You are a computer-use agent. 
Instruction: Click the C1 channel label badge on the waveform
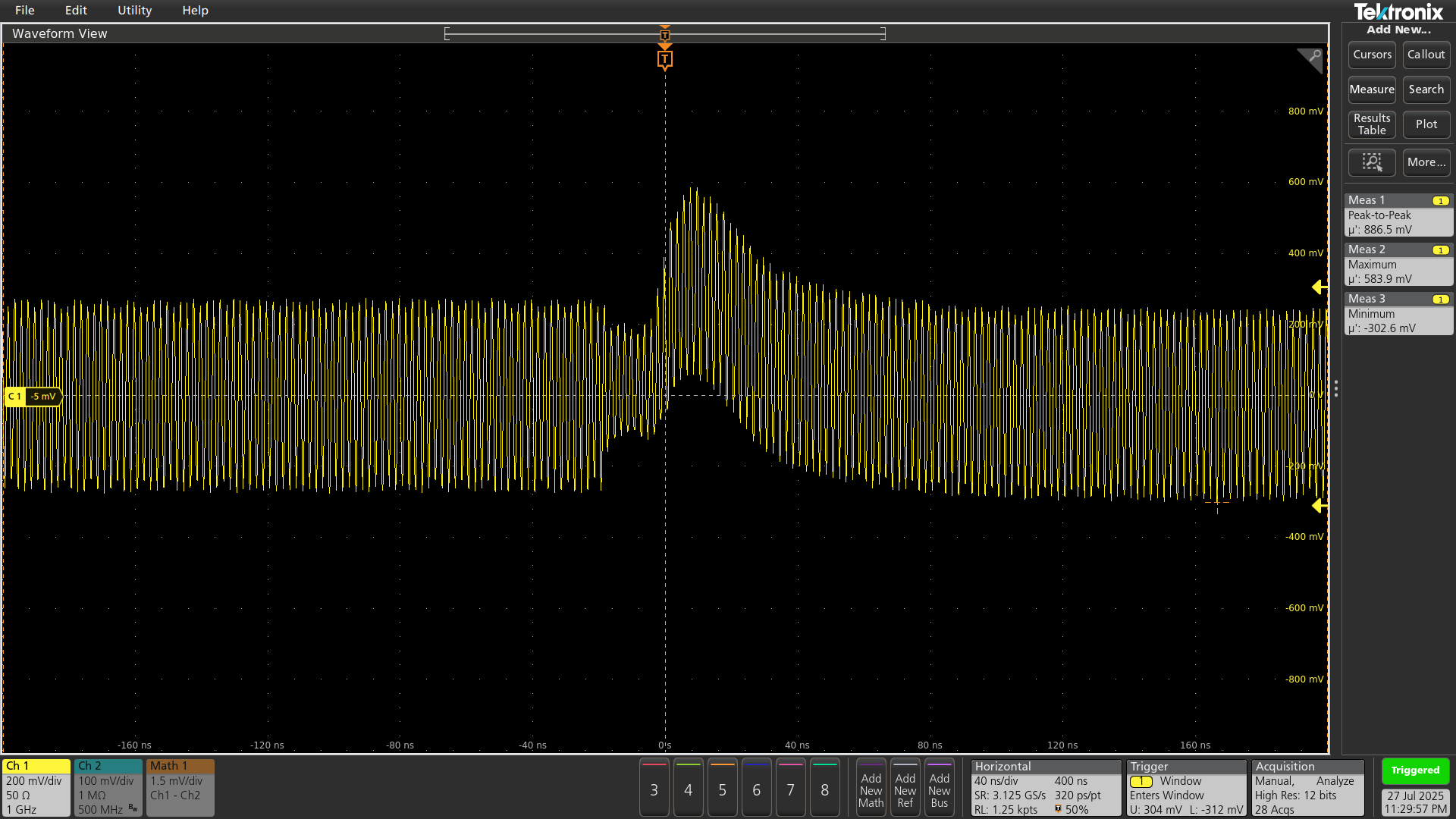tap(15, 396)
